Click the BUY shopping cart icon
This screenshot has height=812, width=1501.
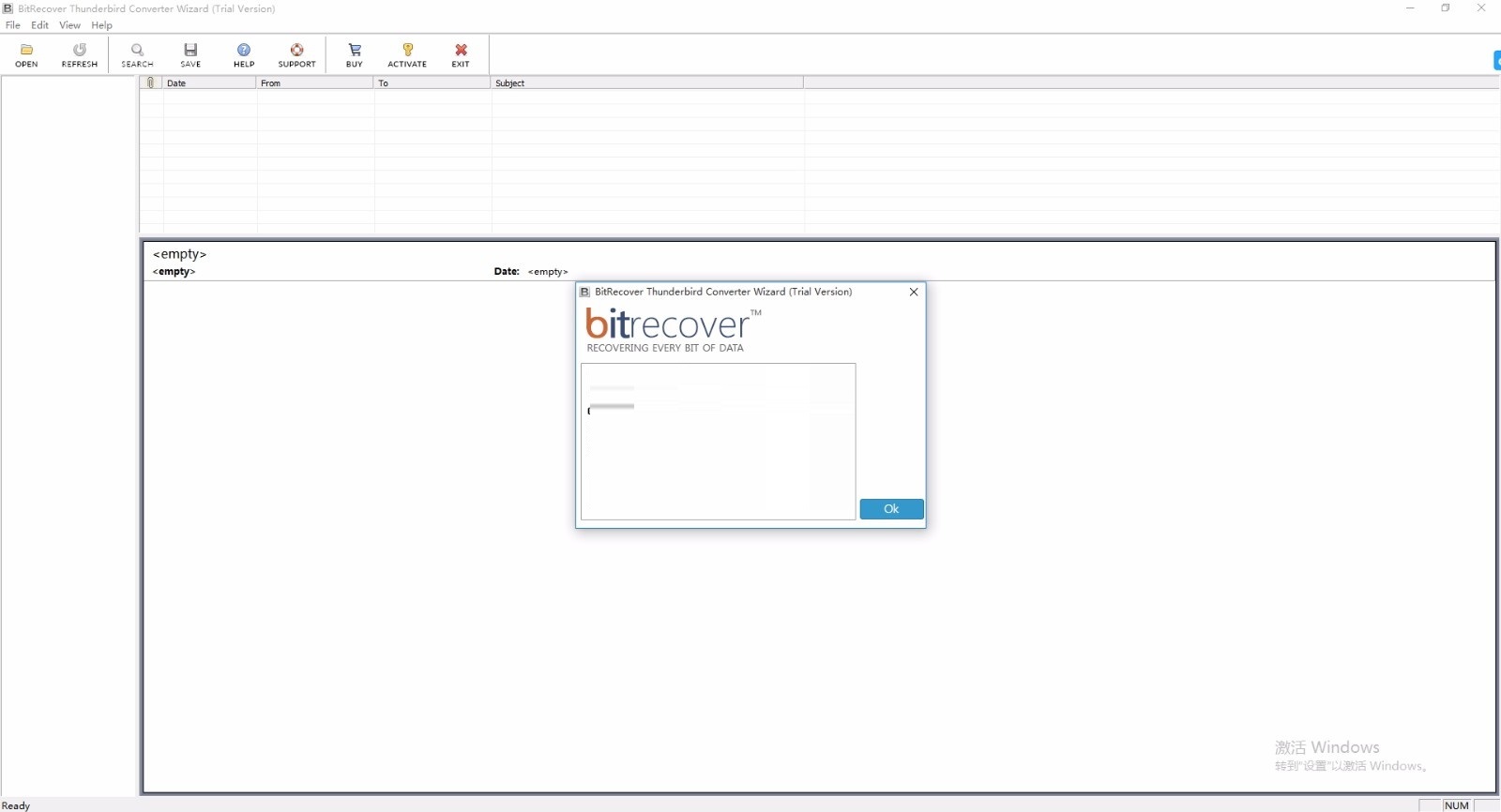pyautogui.click(x=355, y=55)
